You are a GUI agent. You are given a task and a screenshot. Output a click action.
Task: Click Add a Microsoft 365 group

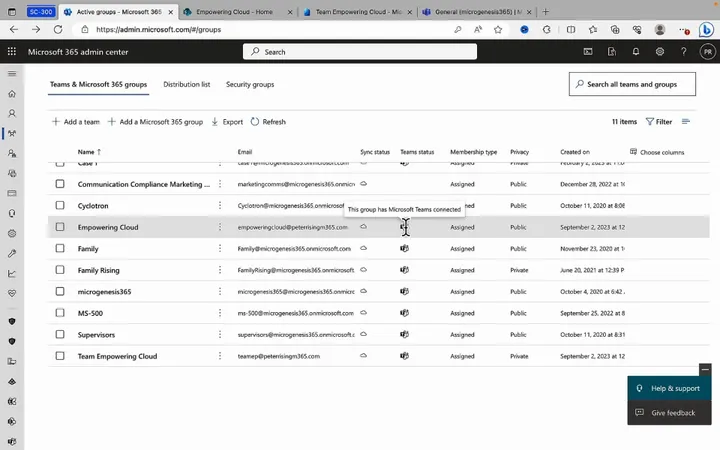coord(155,122)
